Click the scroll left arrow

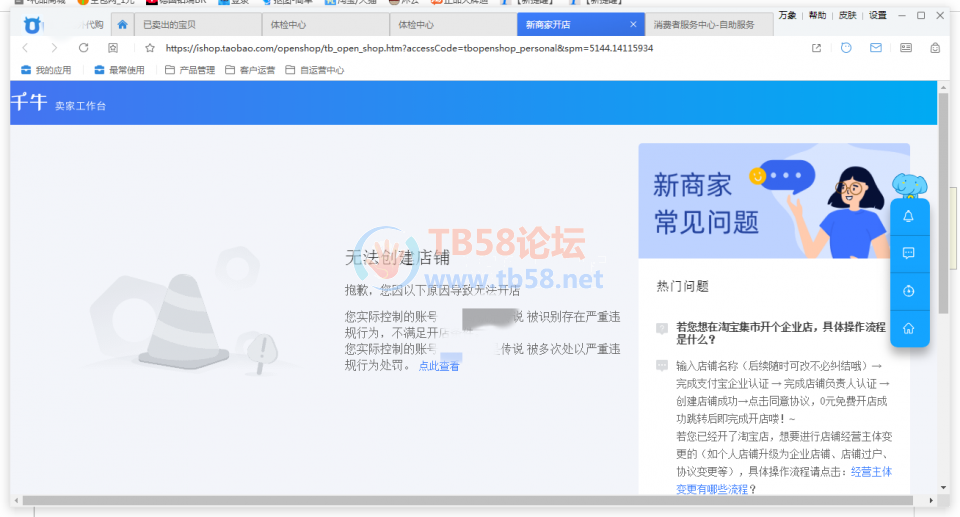pos(16,500)
